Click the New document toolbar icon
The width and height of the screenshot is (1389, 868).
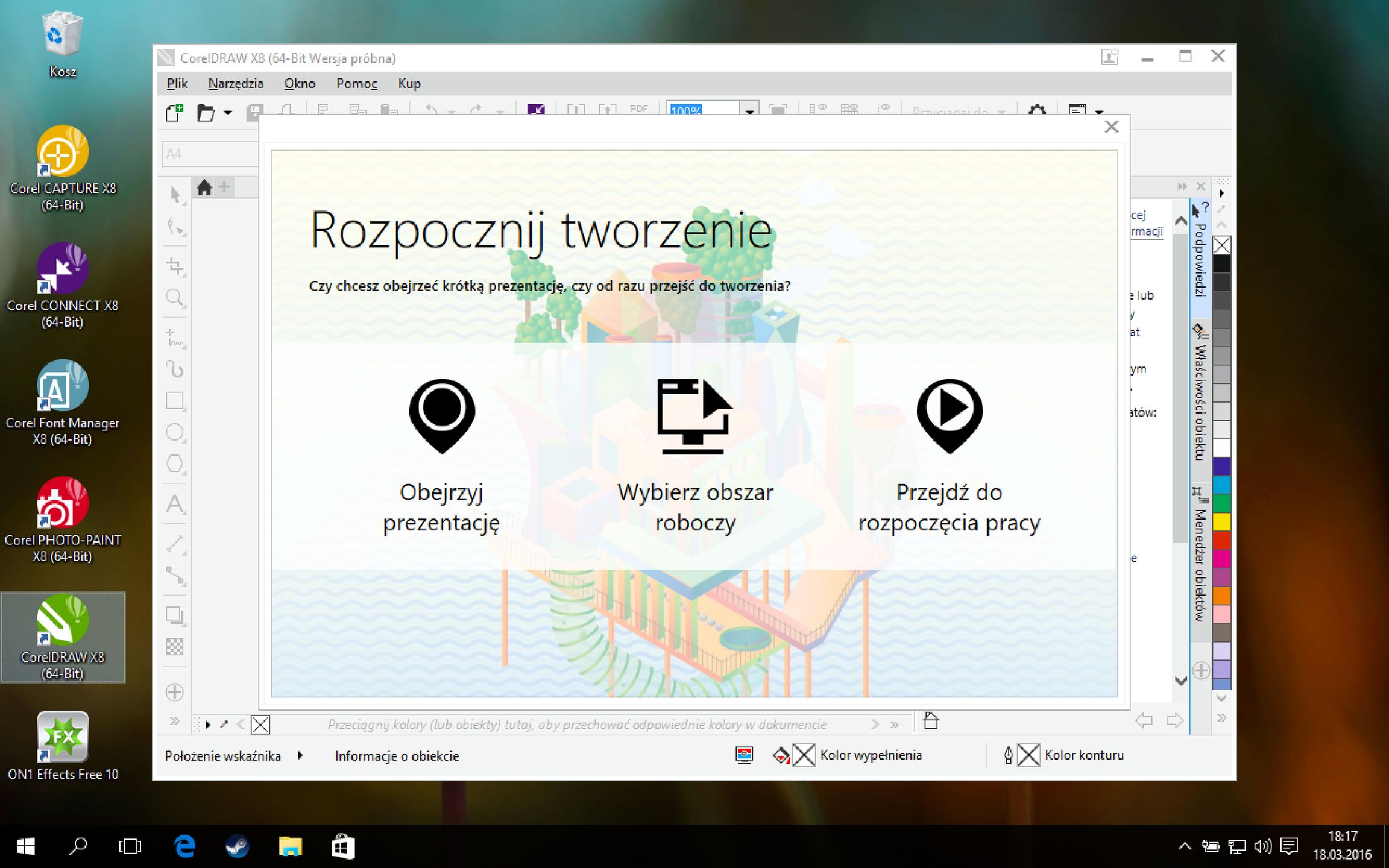175,113
